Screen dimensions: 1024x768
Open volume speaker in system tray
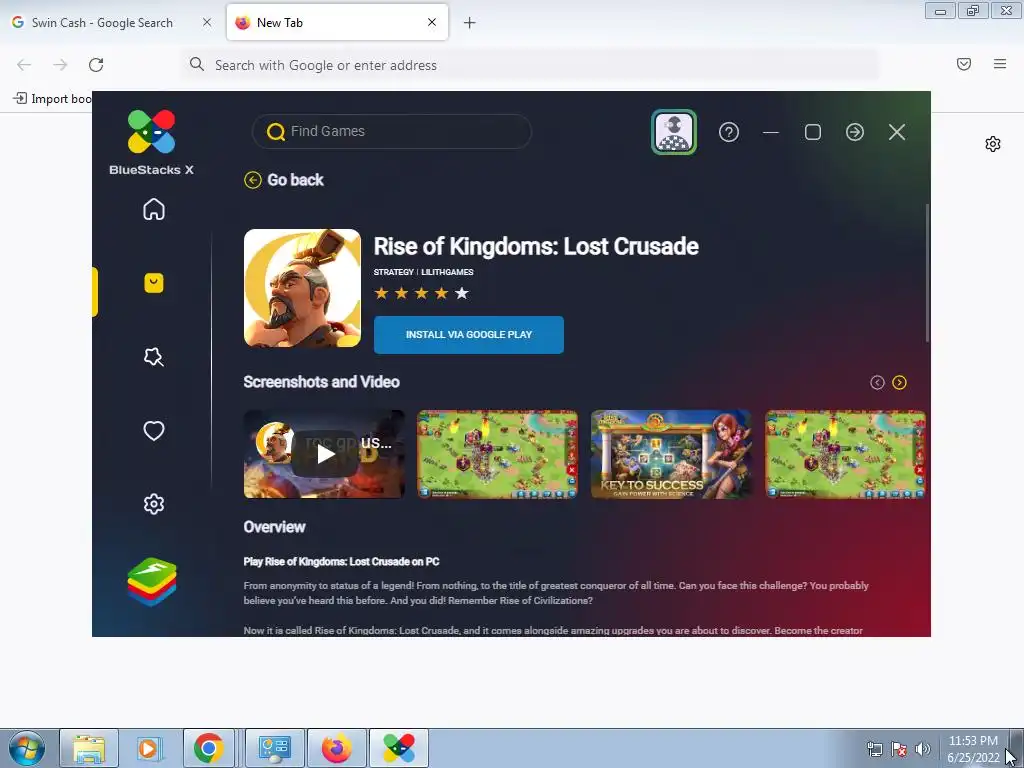[923, 749]
